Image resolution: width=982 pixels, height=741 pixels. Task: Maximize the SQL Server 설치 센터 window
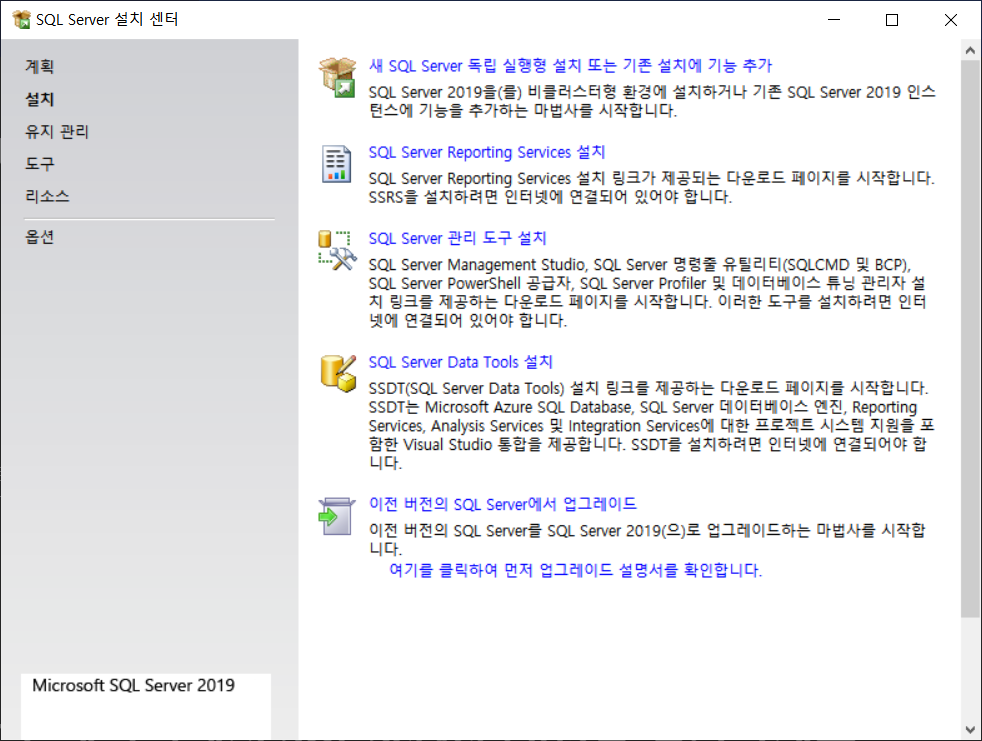(x=892, y=20)
